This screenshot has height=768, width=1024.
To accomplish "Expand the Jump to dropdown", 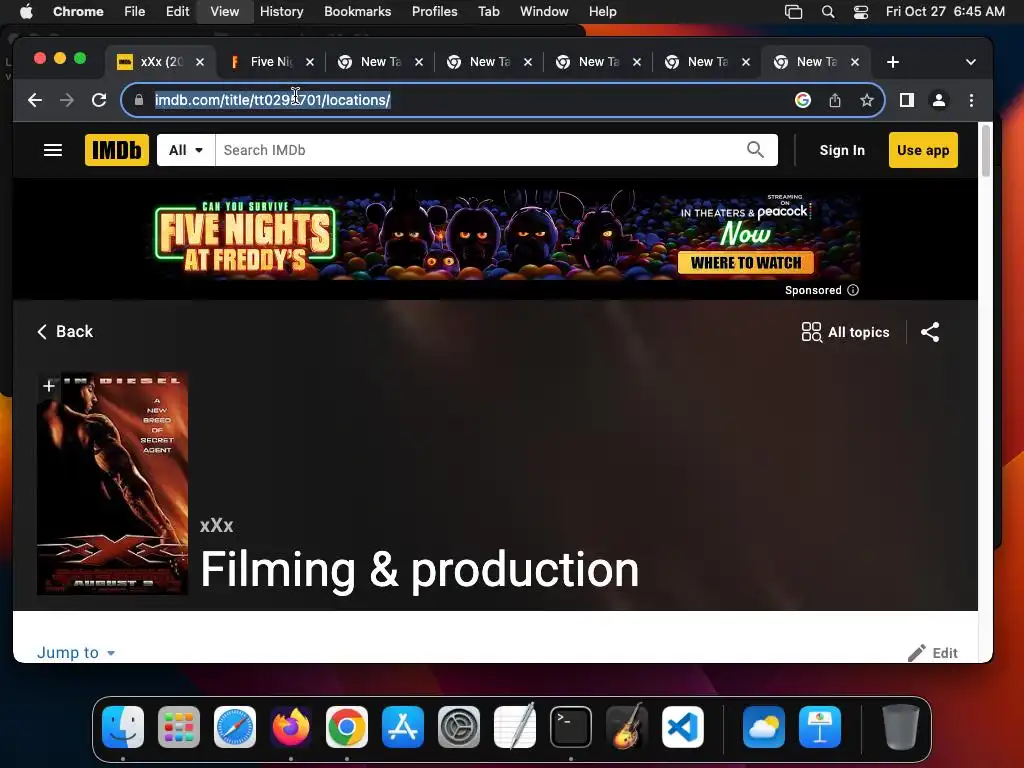I will pyautogui.click(x=76, y=652).
